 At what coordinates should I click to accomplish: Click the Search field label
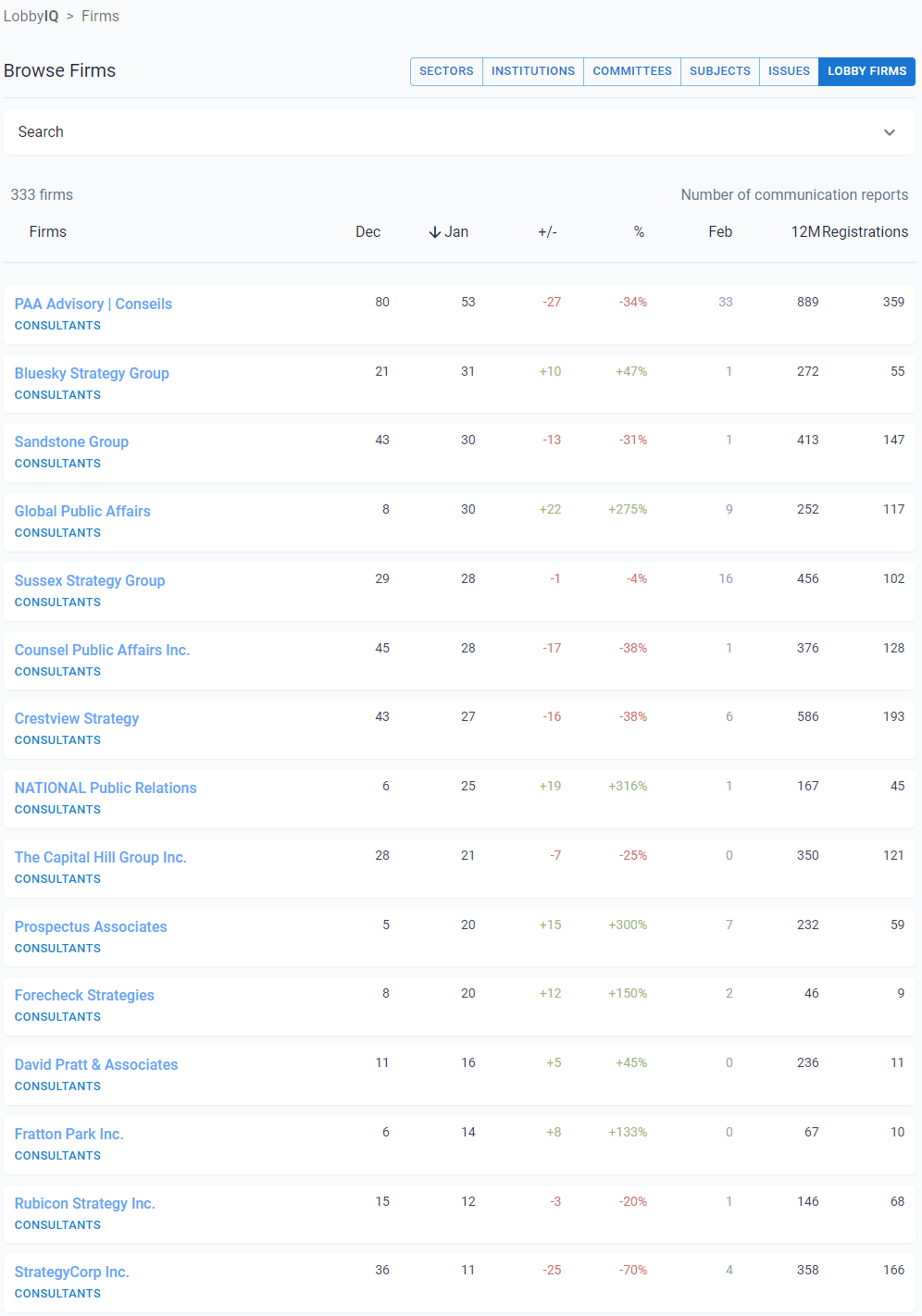point(41,132)
